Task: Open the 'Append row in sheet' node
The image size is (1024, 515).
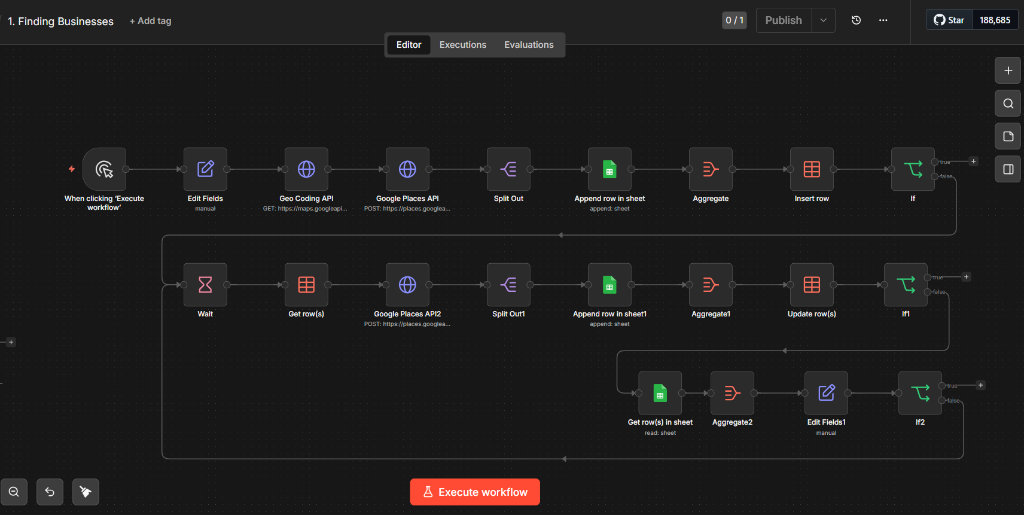Action: [610, 169]
